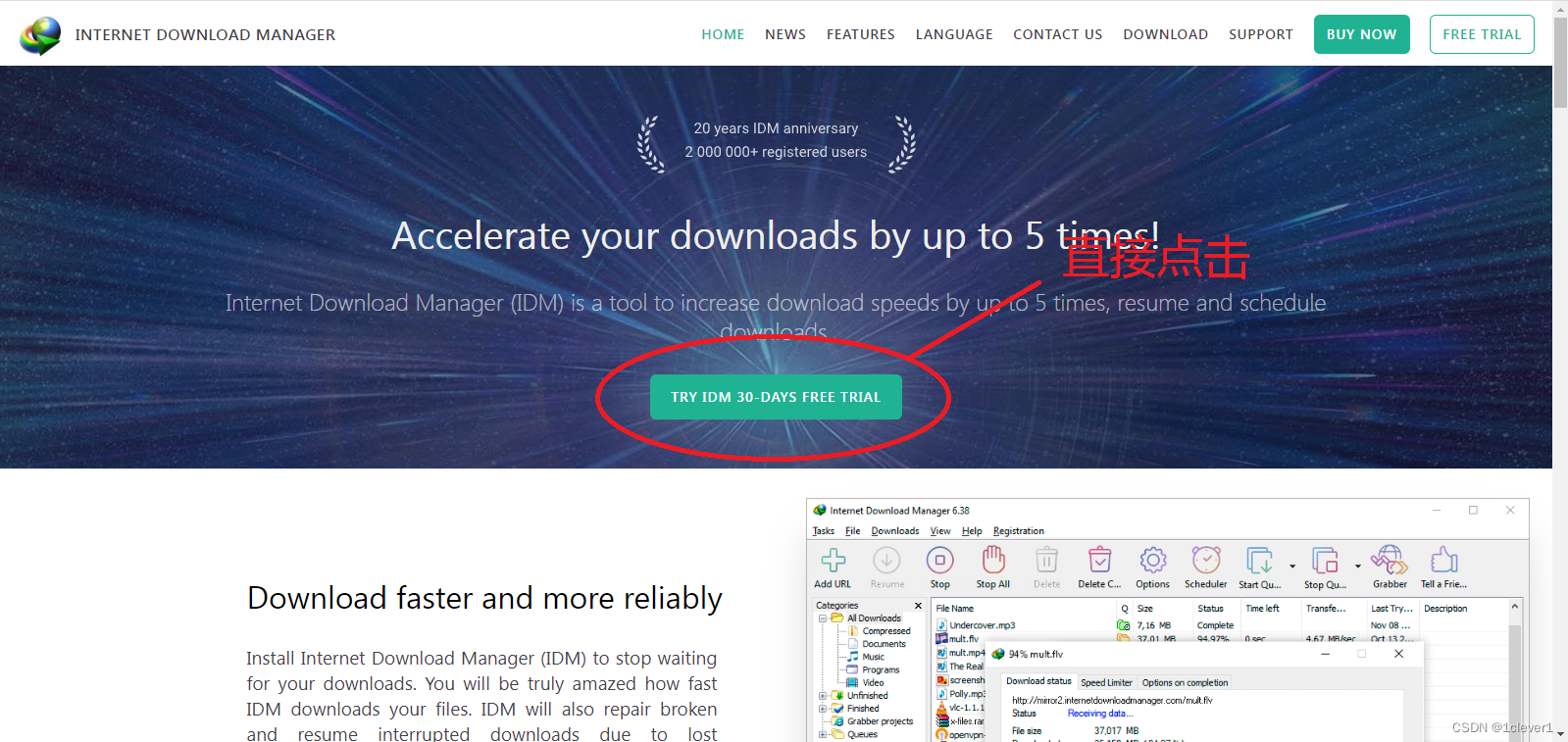This screenshot has width=1568, height=742.
Task: Click the browser page vertical scrollbar thumb
Action: click(x=1560, y=64)
